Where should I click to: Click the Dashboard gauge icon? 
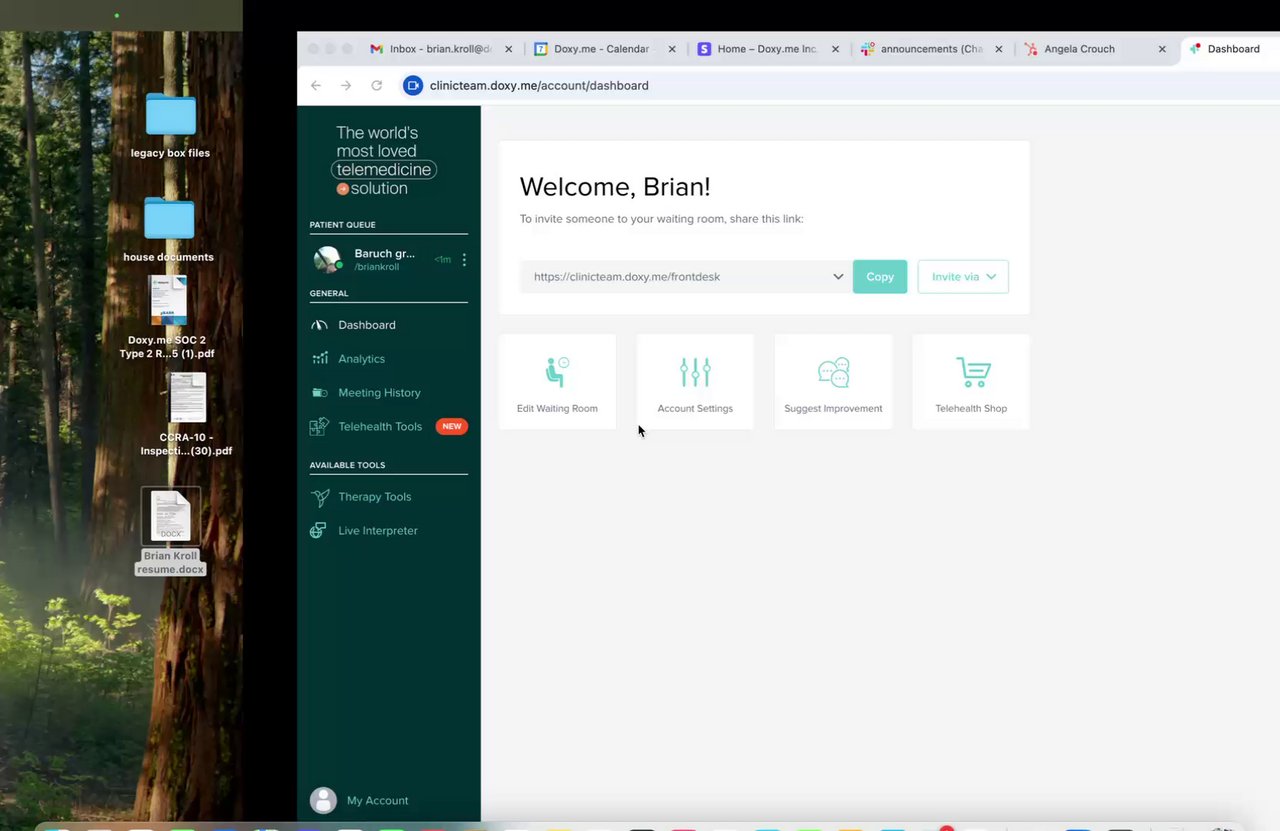[319, 325]
